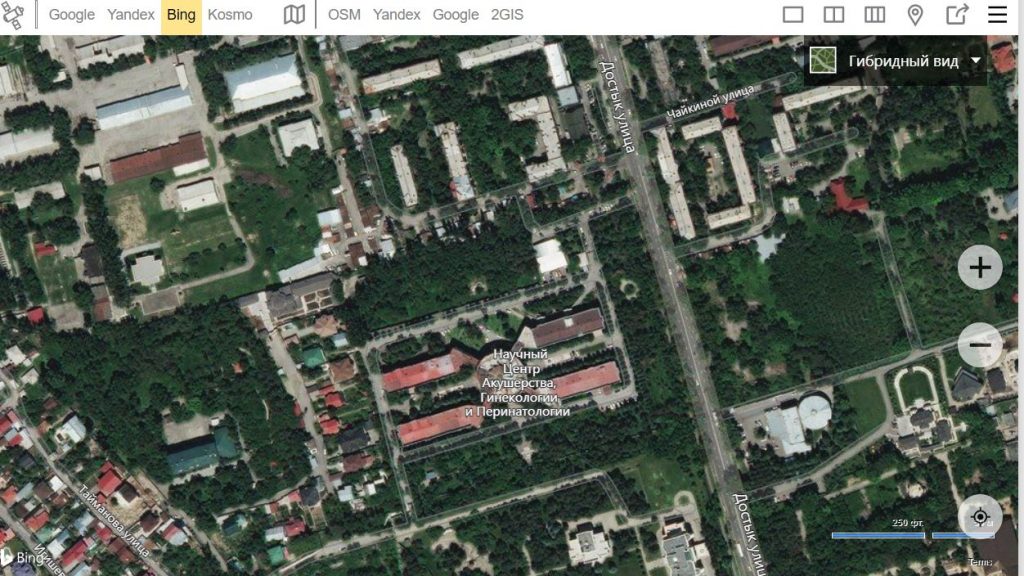The width and height of the screenshot is (1024, 576).
Task: Click the Чайкиной улица street label
Action: pyautogui.click(x=710, y=101)
